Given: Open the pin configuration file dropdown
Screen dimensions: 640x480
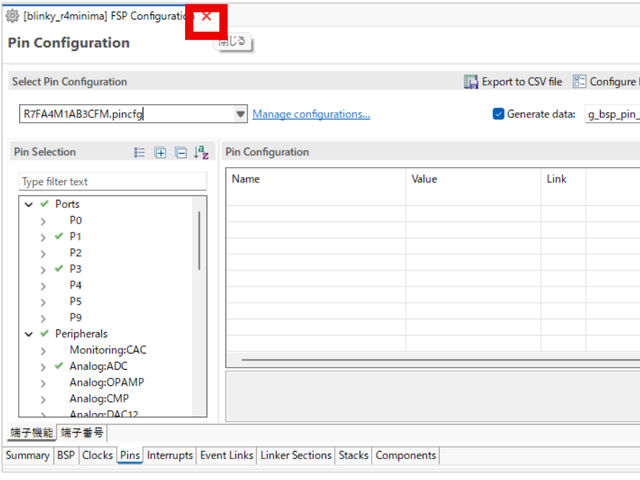Looking at the screenshot, I should pyautogui.click(x=240, y=114).
